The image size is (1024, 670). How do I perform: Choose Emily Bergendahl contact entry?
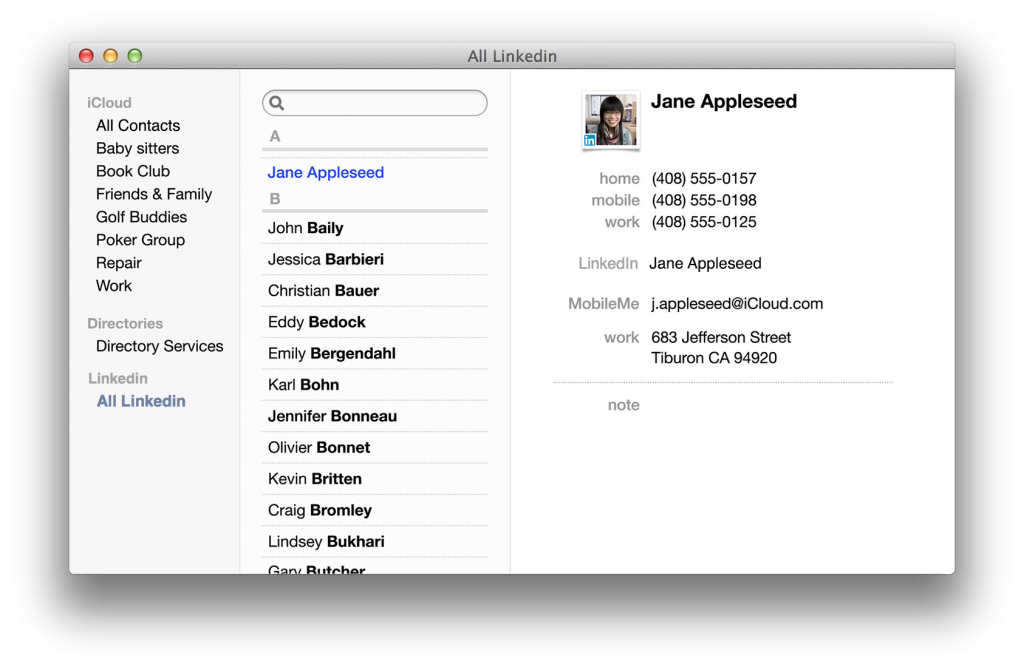click(x=332, y=353)
